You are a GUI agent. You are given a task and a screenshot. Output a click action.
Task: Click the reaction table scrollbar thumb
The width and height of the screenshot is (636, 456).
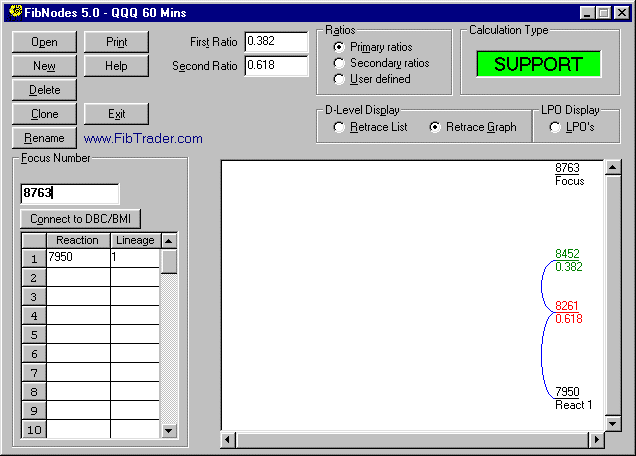(x=169, y=262)
